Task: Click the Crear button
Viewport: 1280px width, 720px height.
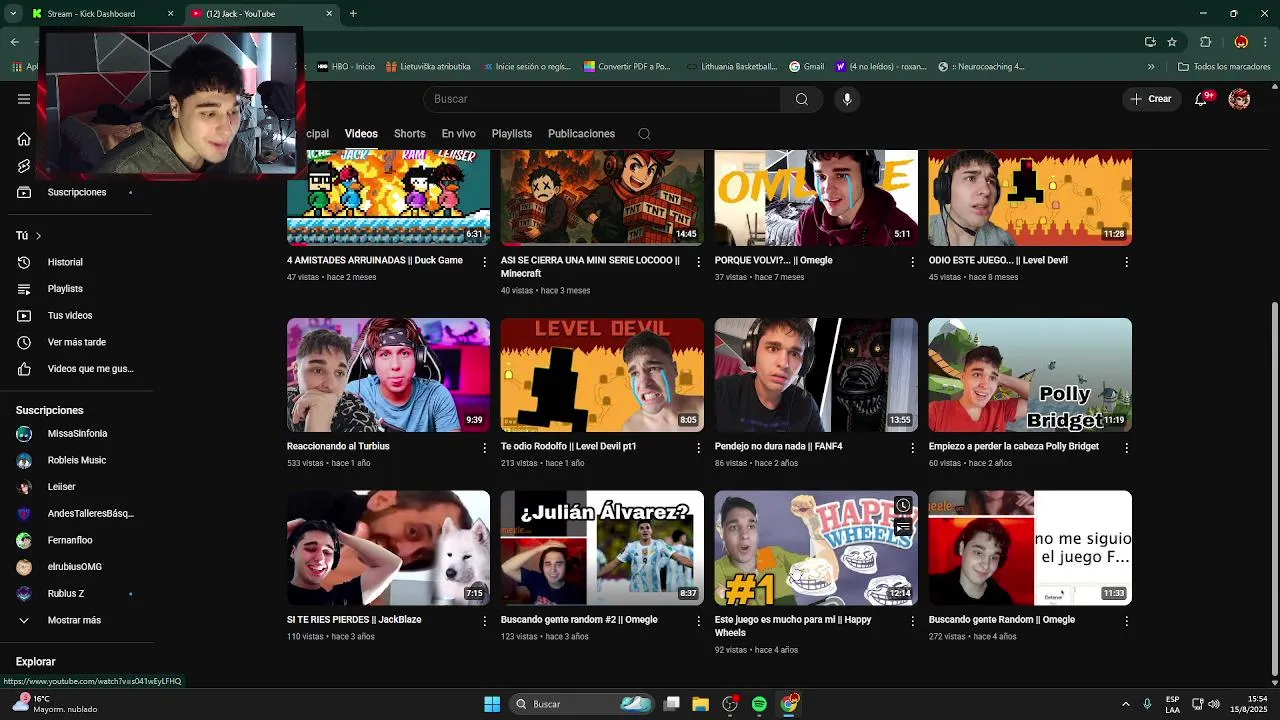Action: tap(1151, 99)
